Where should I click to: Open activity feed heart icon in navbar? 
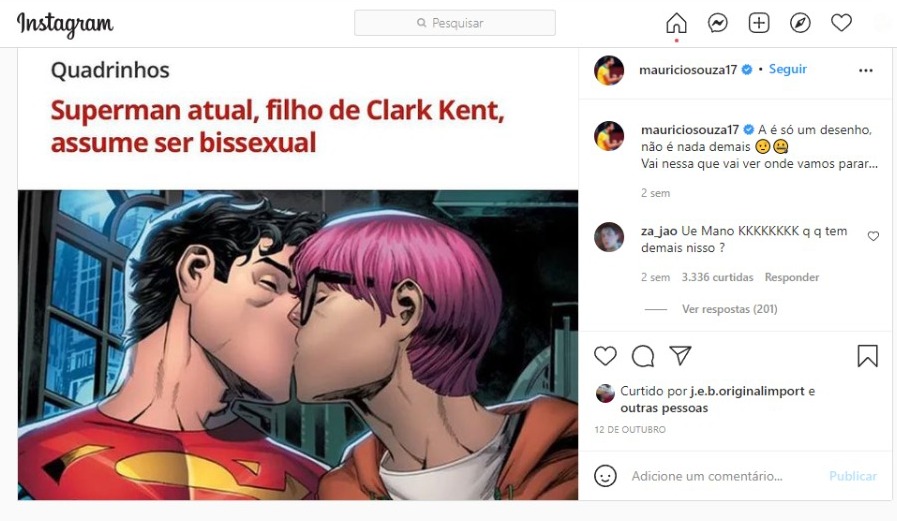[x=841, y=23]
